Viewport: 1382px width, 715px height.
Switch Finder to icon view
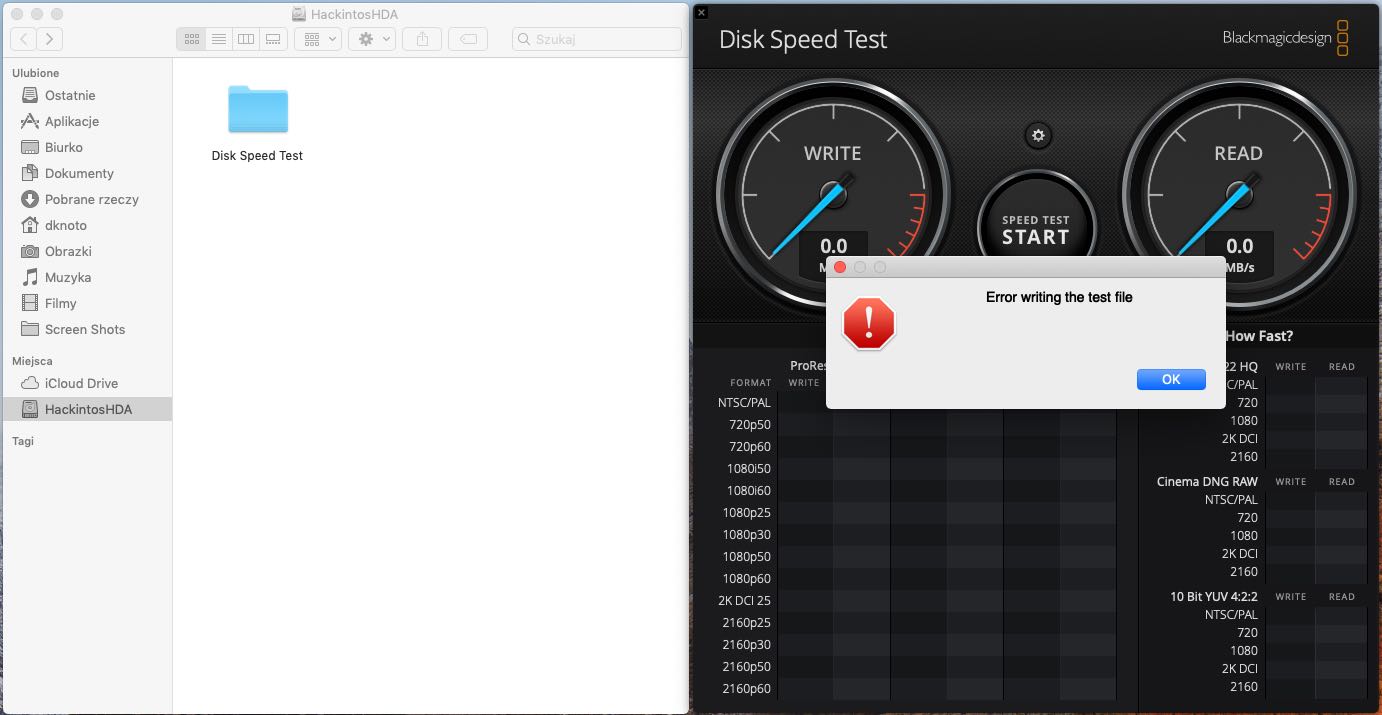click(192, 39)
